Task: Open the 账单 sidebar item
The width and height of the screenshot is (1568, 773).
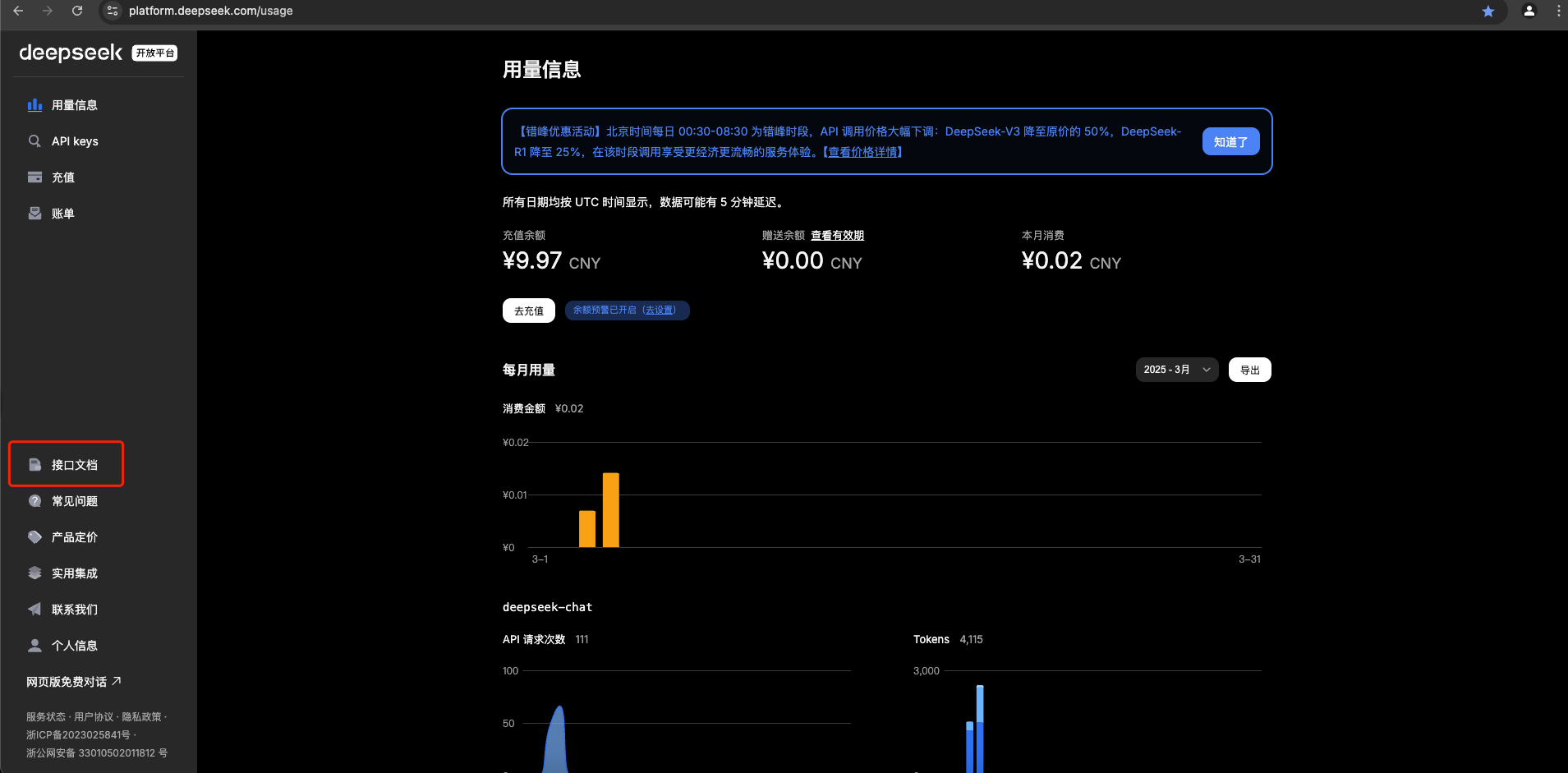Action: pyautogui.click(x=99, y=214)
